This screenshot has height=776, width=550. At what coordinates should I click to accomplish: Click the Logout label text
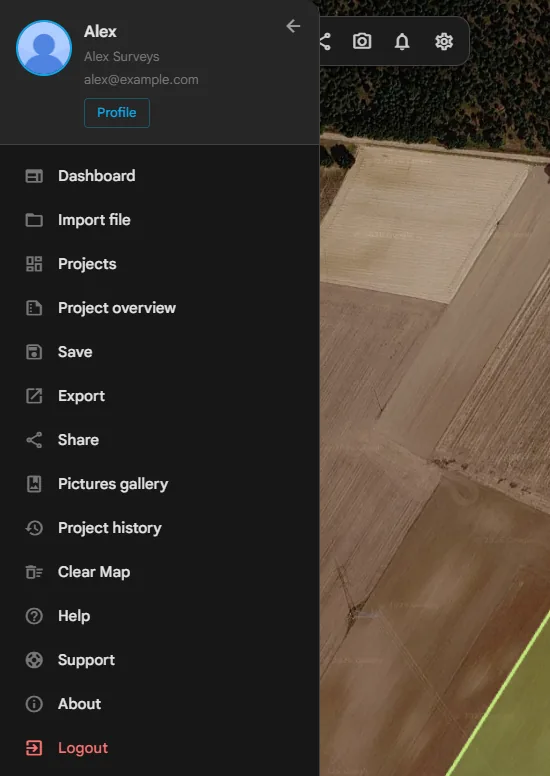click(83, 748)
